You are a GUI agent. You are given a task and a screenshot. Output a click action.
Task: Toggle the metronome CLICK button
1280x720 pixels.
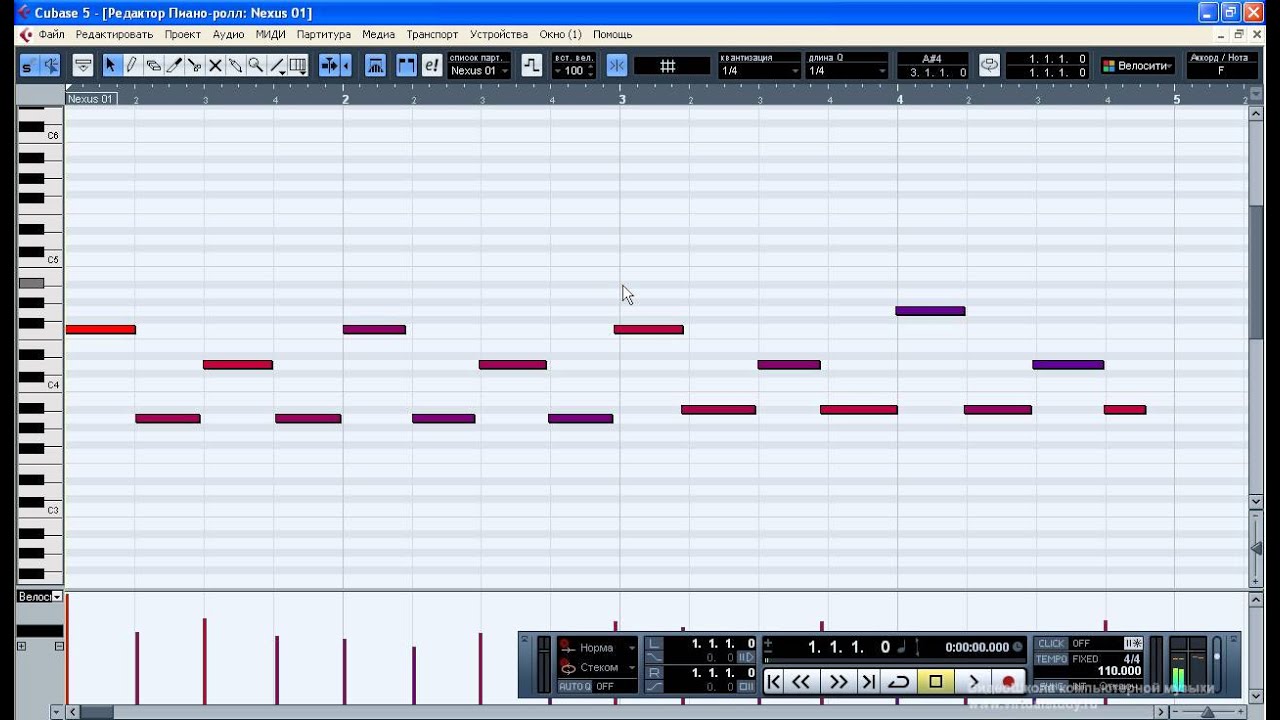tap(1051, 644)
